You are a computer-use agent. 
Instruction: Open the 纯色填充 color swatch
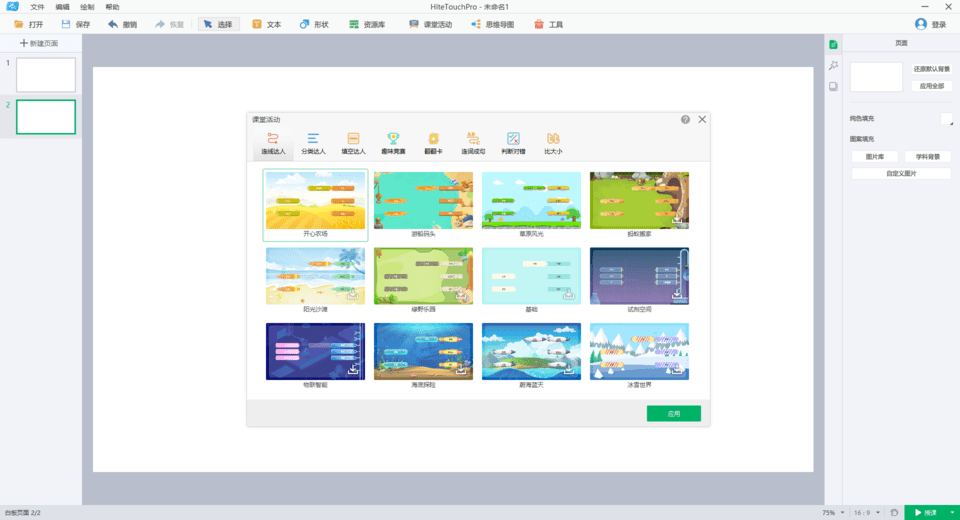(x=947, y=119)
